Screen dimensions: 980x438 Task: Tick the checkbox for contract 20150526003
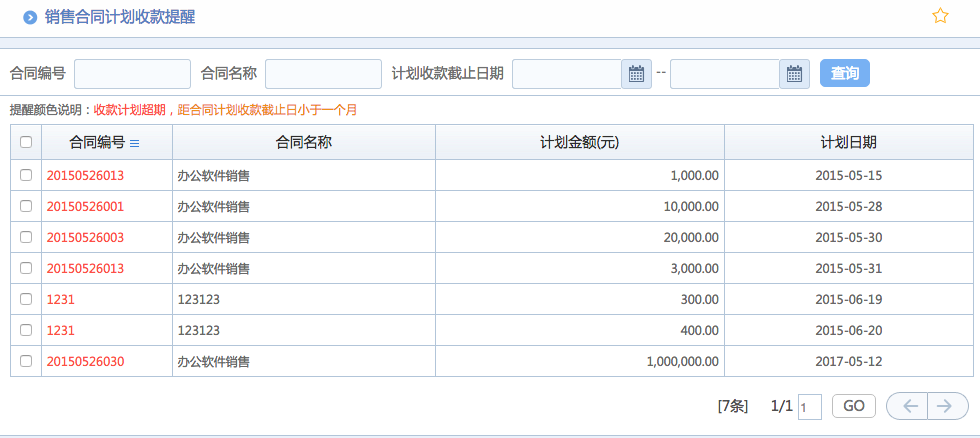(26, 237)
